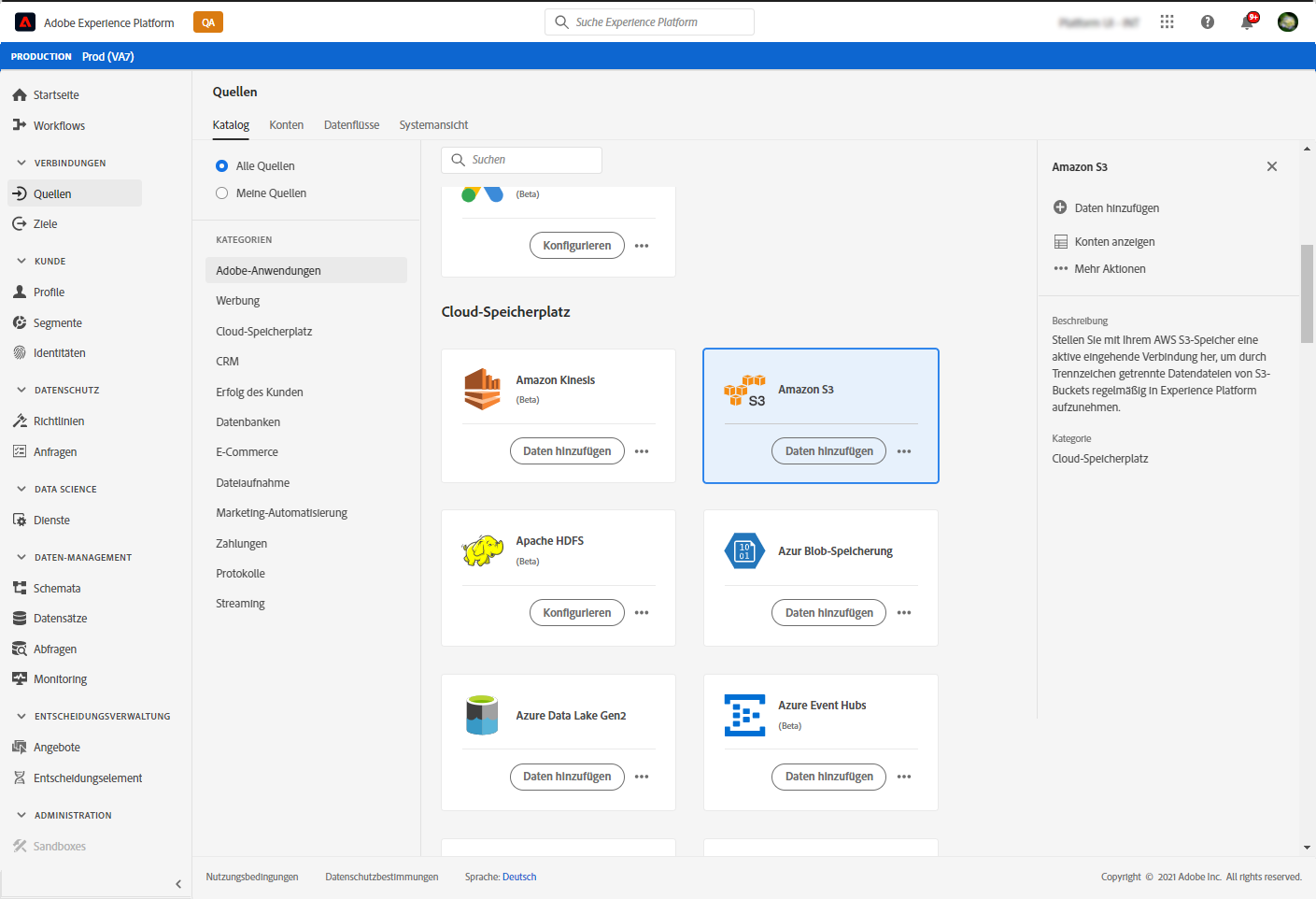1316x899 pixels.
Task: Click the scrollbar down arrow
Action: click(1307, 848)
